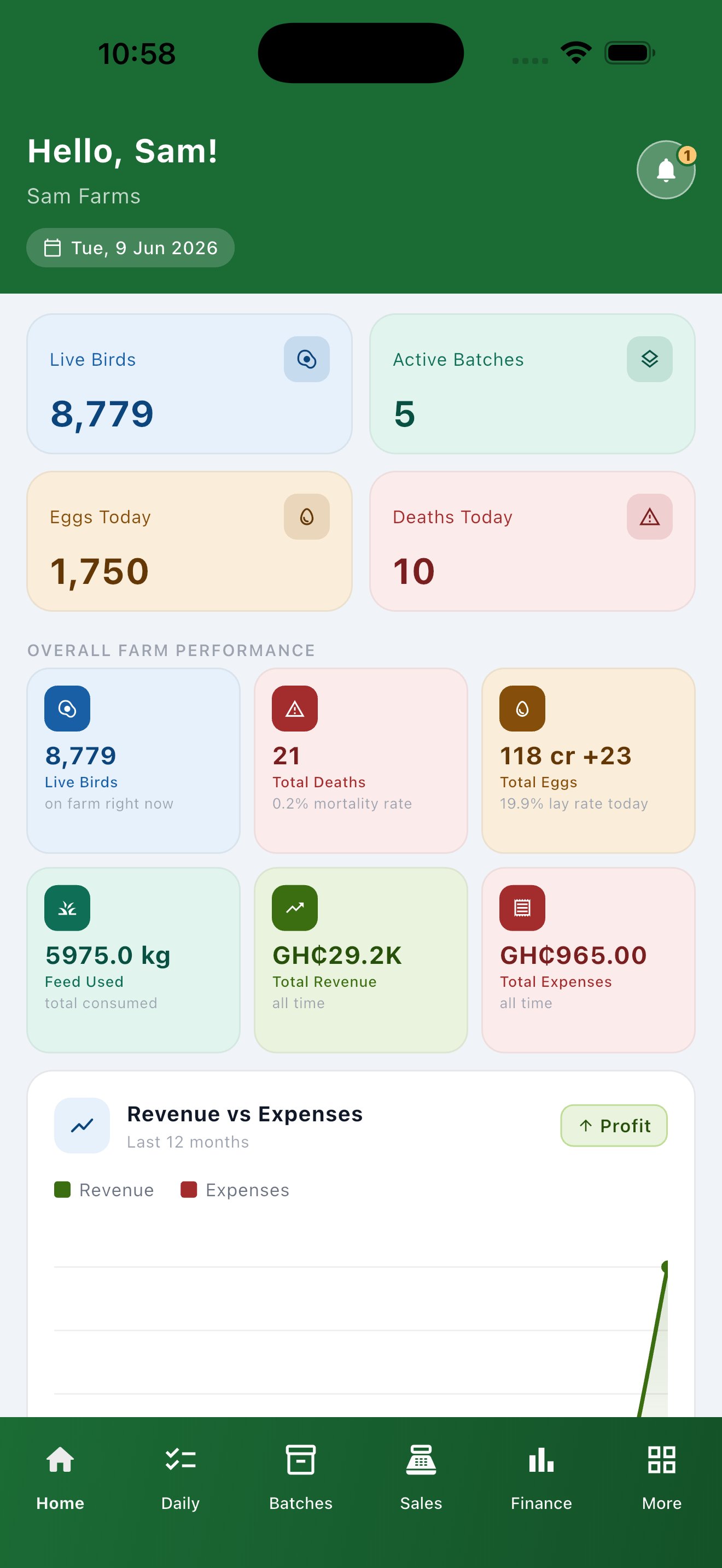Tap the More grid icon
The width and height of the screenshot is (722, 1568).
point(662,1460)
